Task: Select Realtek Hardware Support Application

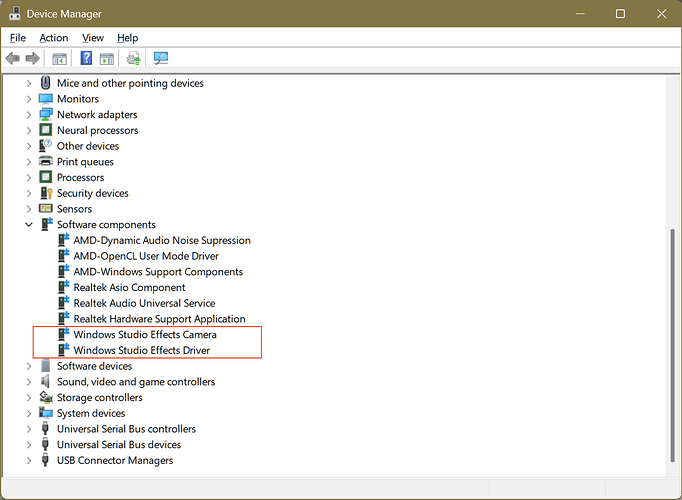Action: (x=159, y=319)
